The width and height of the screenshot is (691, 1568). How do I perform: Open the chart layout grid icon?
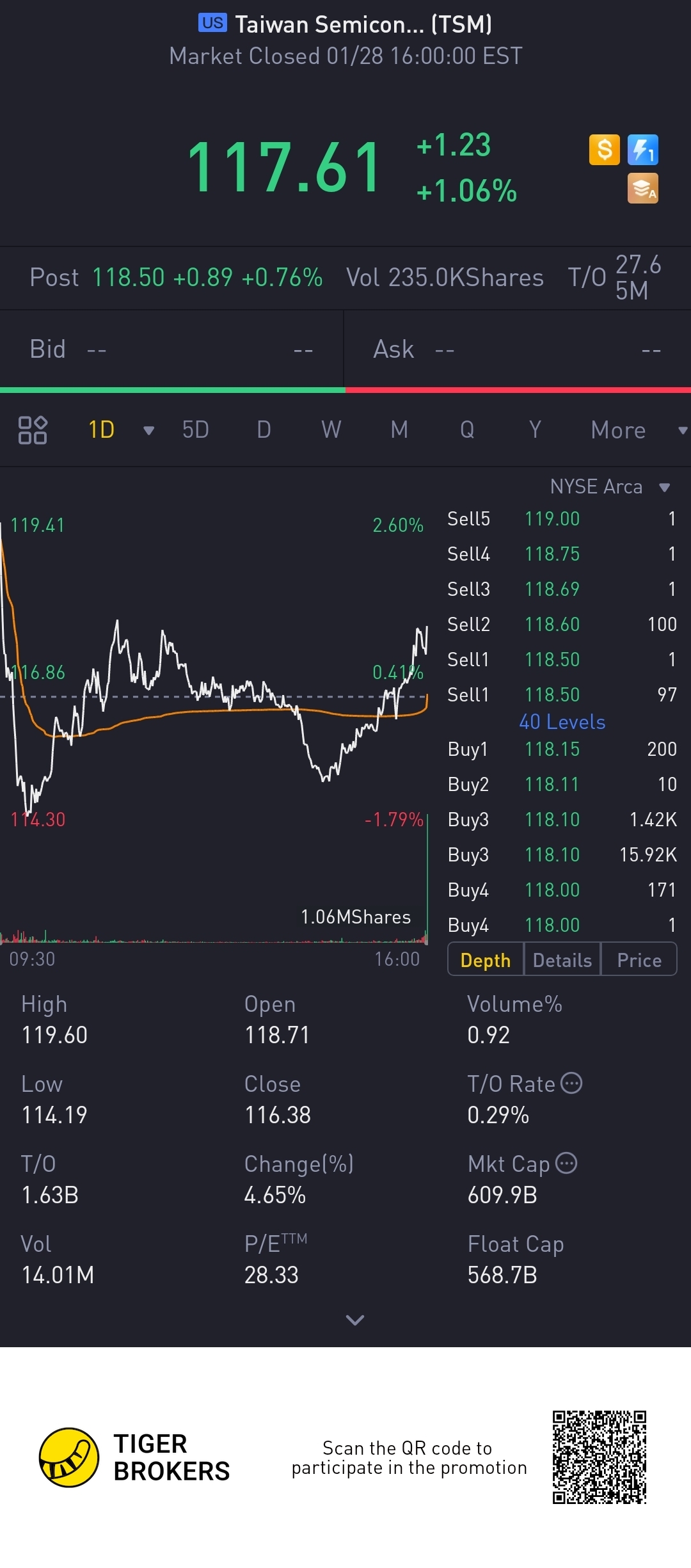(33, 430)
